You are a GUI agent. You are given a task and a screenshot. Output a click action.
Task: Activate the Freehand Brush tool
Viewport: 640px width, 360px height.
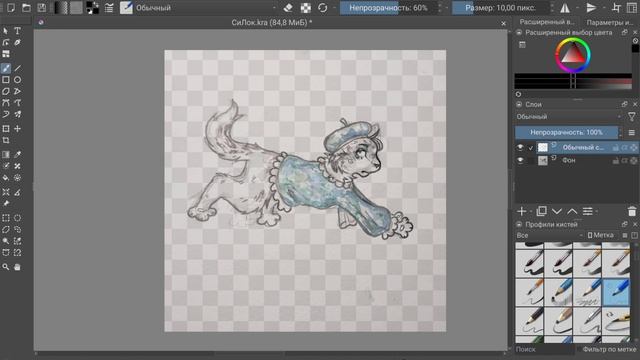(6, 68)
